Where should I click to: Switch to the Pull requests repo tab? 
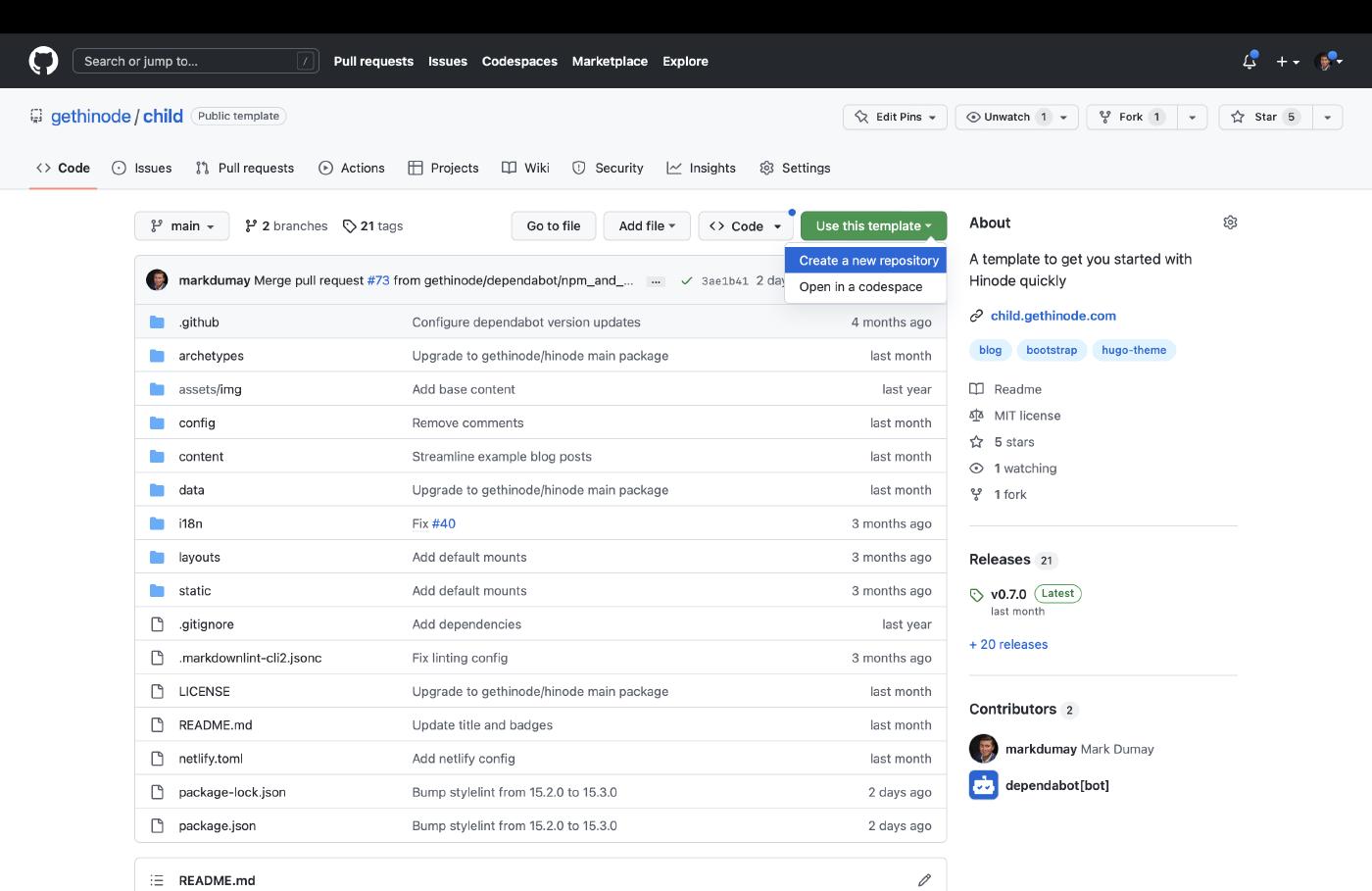point(245,168)
